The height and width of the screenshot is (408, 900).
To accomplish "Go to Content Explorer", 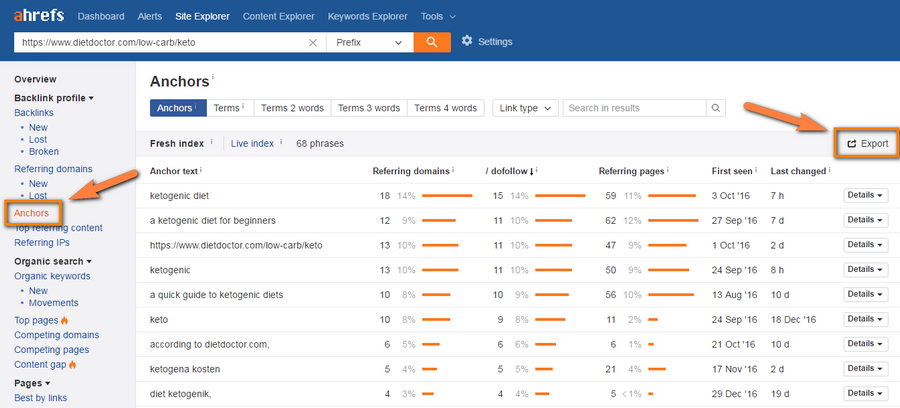I will [278, 16].
